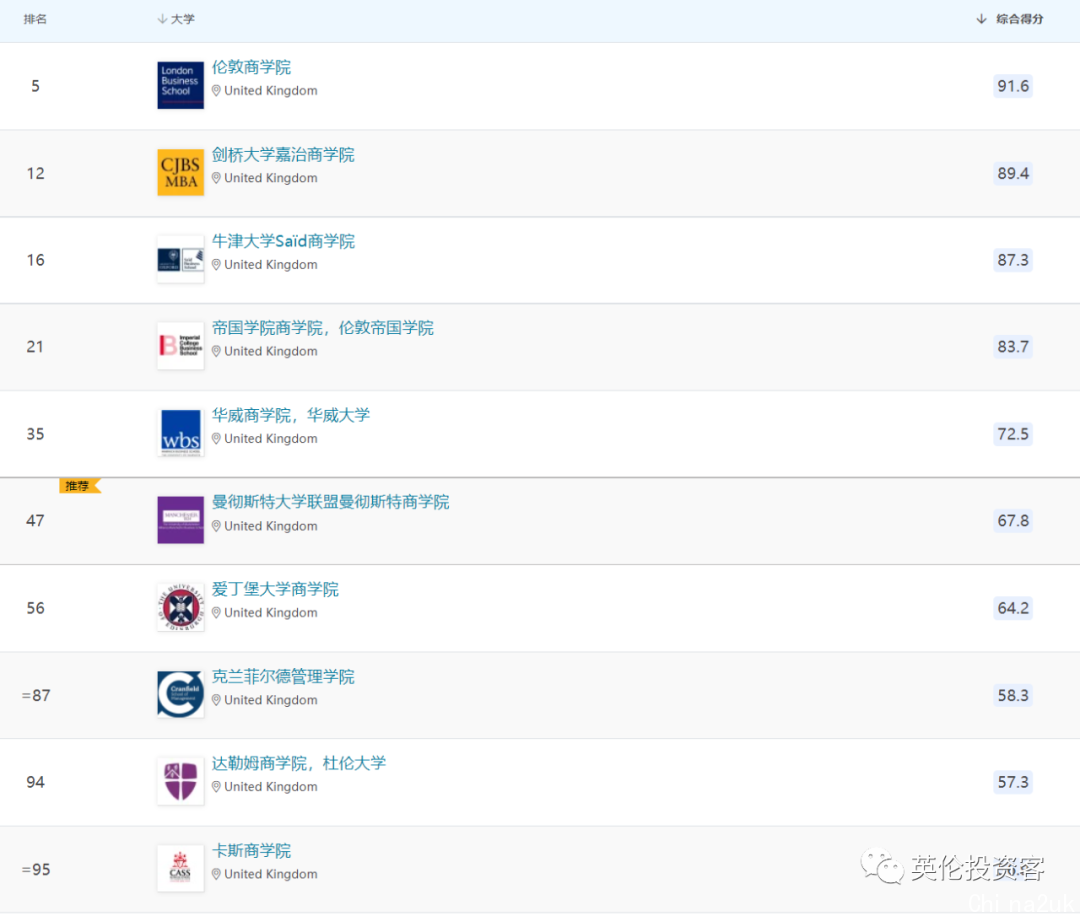Click the 排名 column header
1080x916 pixels.
click(x=35, y=19)
